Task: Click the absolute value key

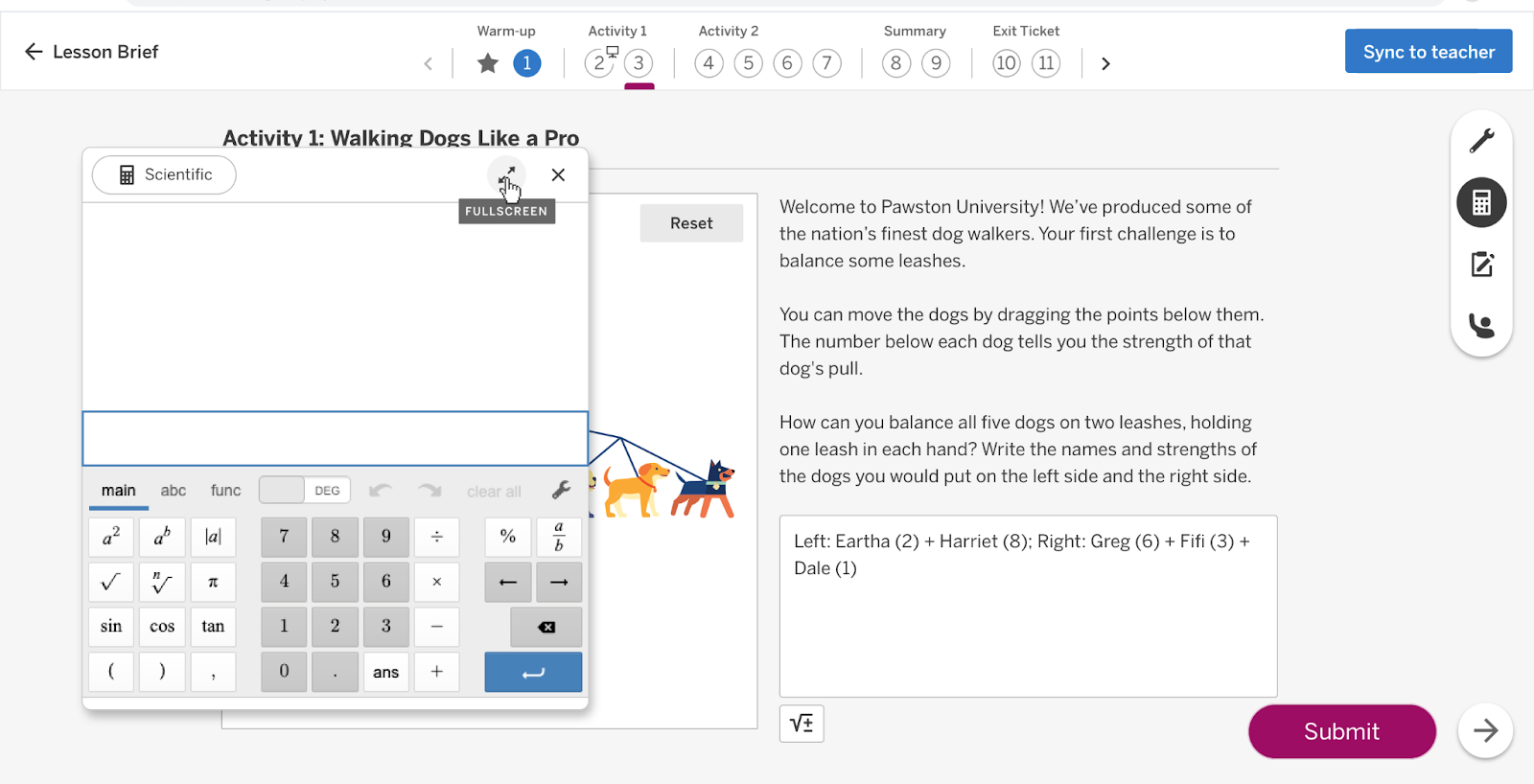Action: click(x=213, y=537)
